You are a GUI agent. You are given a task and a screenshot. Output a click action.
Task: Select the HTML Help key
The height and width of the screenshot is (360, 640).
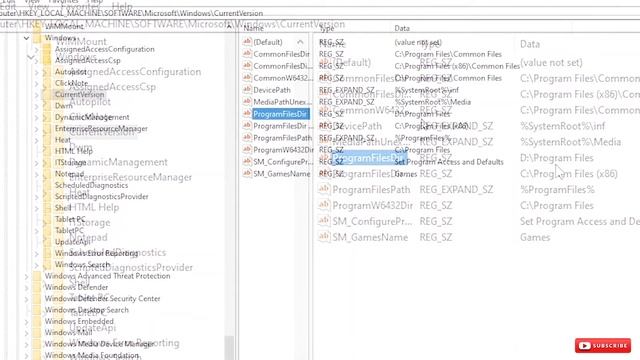(x=74, y=151)
